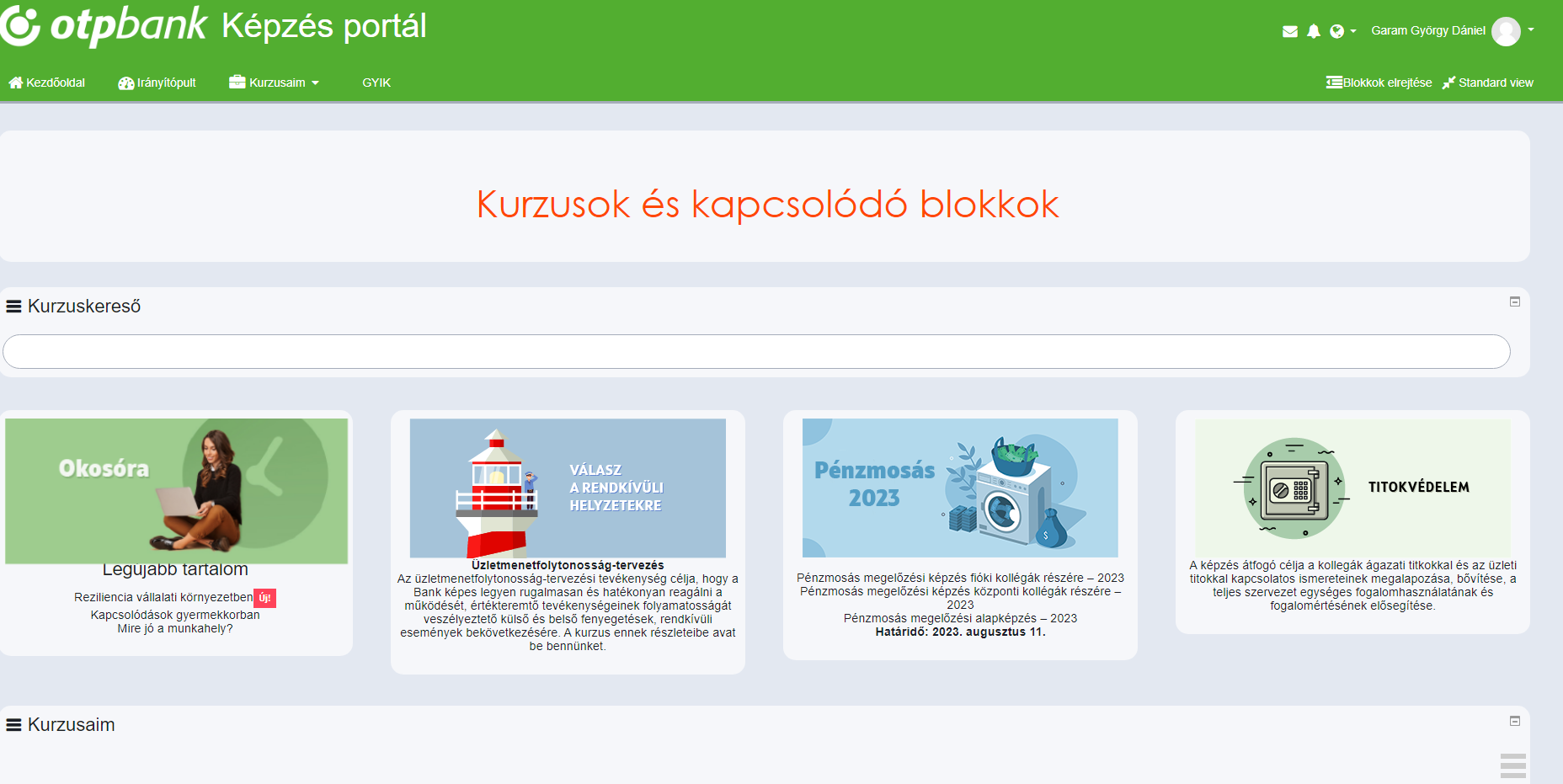Image resolution: width=1563 pixels, height=784 pixels.
Task: Click the Kurzusaim block hamburger icon
Action: (x=13, y=725)
